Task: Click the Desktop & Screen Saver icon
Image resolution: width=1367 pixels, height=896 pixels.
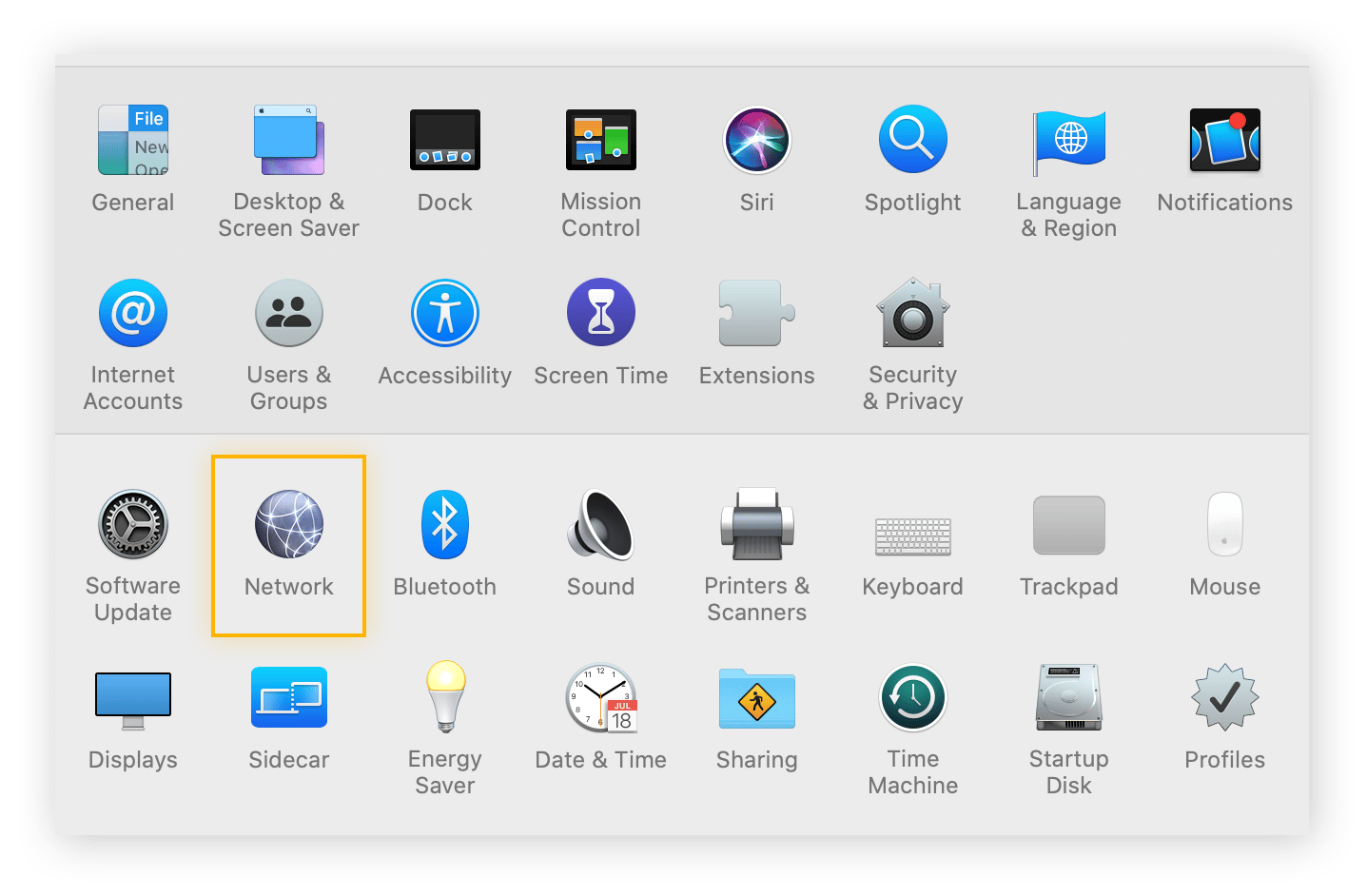Action: 289,140
